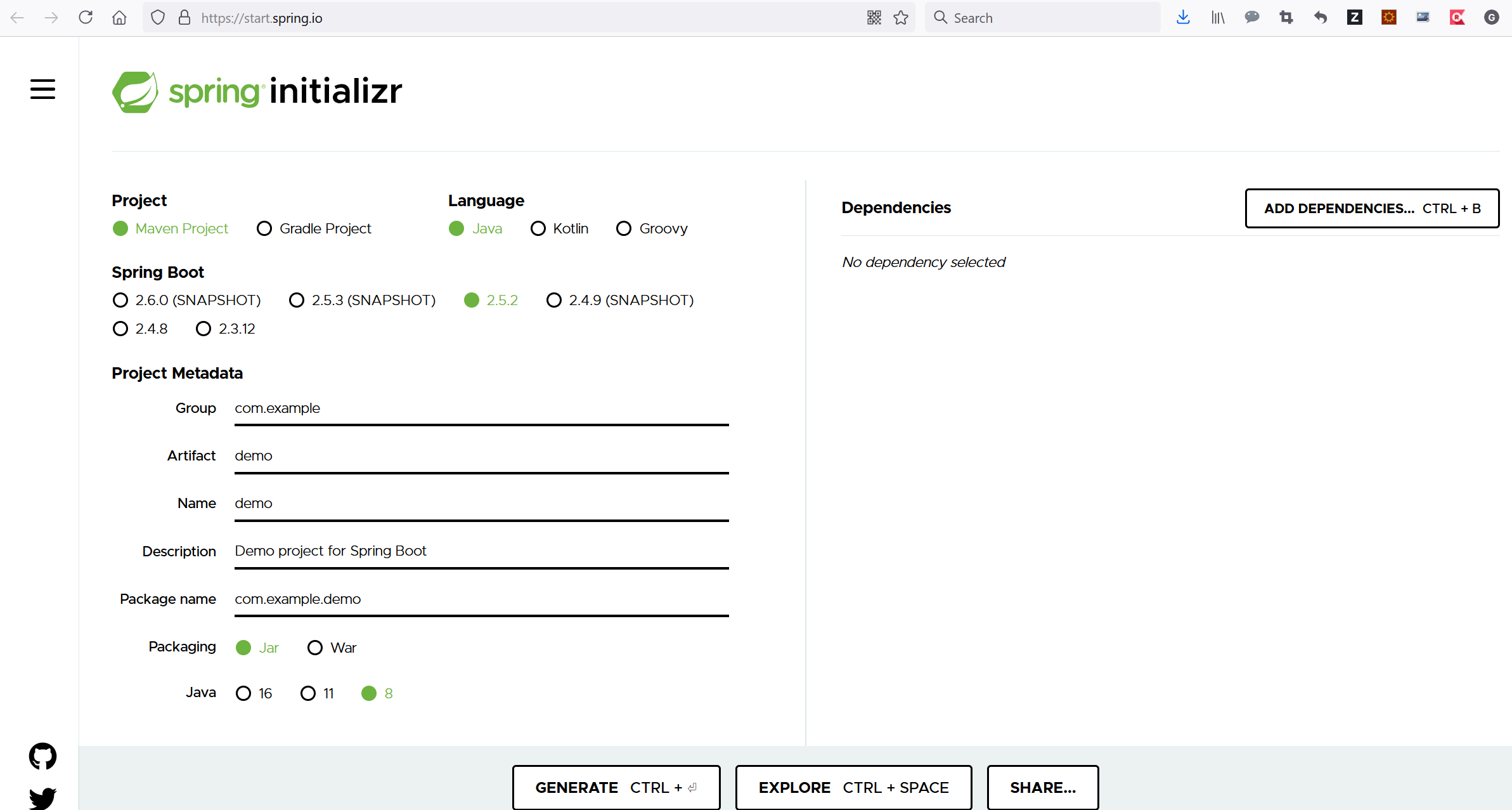The image size is (1512, 810).
Task: Open the red C extension icon
Action: [x=1457, y=18]
